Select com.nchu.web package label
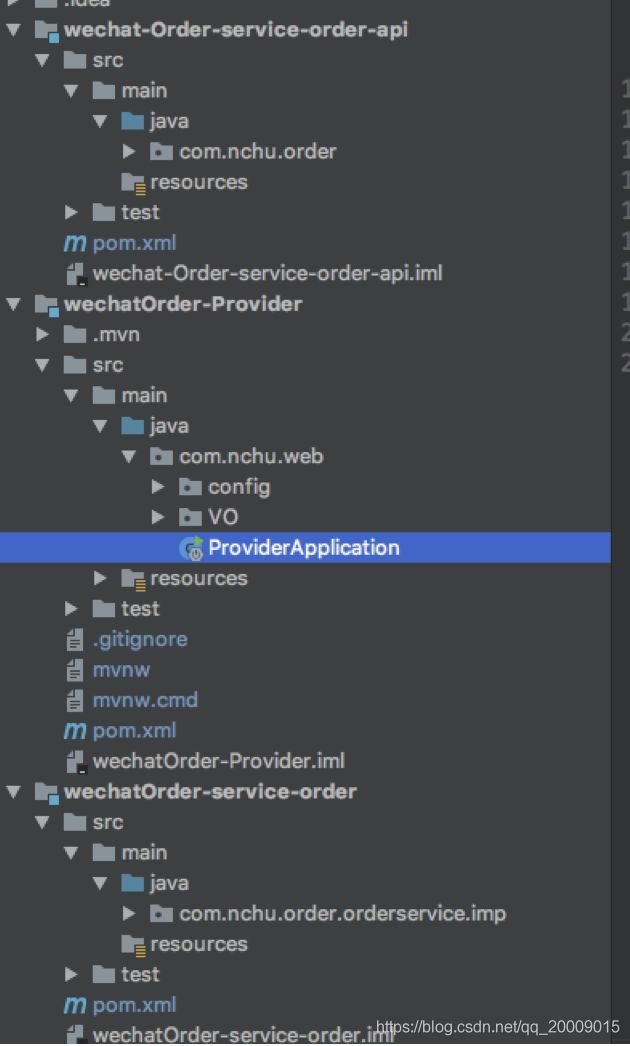Image resolution: width=630 pixels, height=1046 pixels. [251, 457]
